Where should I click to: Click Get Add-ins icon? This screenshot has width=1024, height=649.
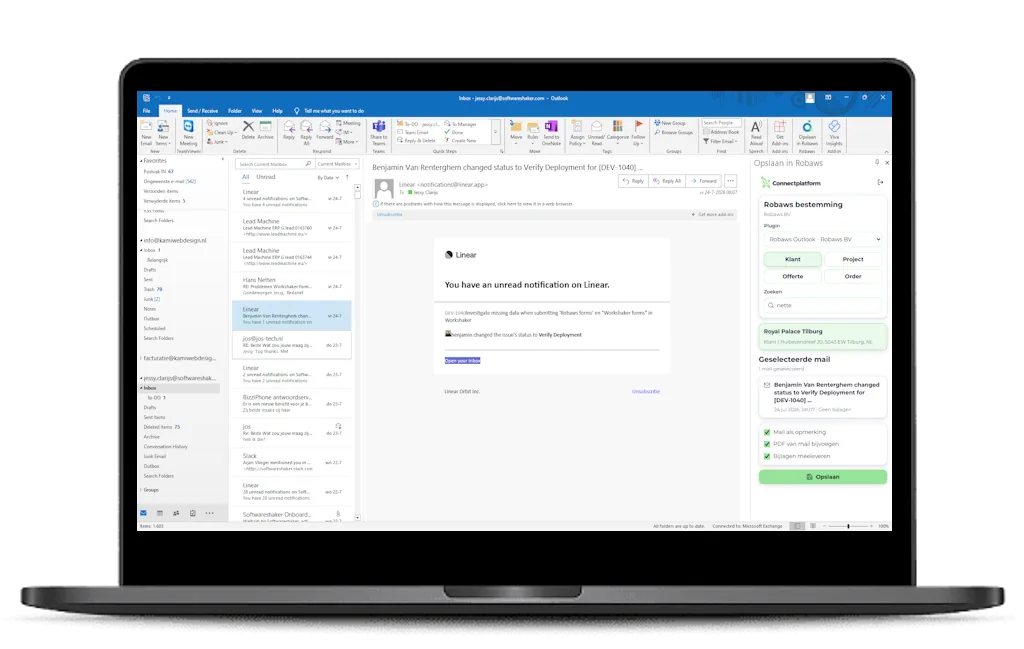(780, 132)
